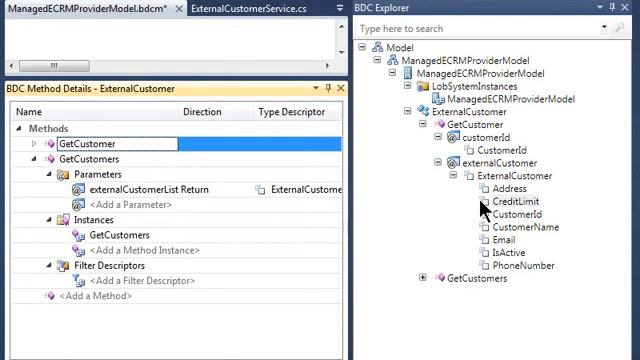This screenshot has width=640, height=360.
Task: Click the customerId parameter icon
Action: coord(453,137)
